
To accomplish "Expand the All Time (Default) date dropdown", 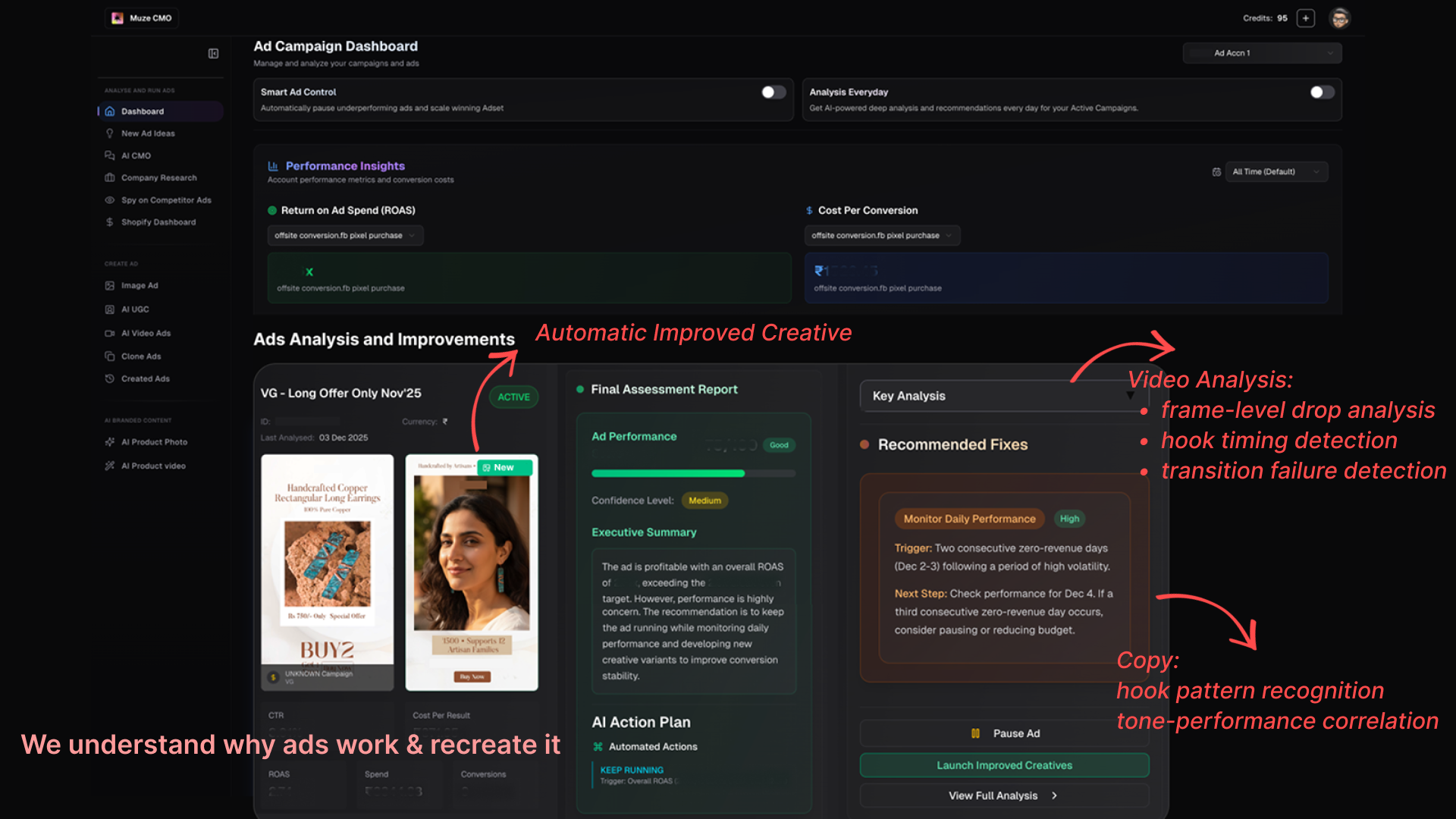I will (1276, 172).
